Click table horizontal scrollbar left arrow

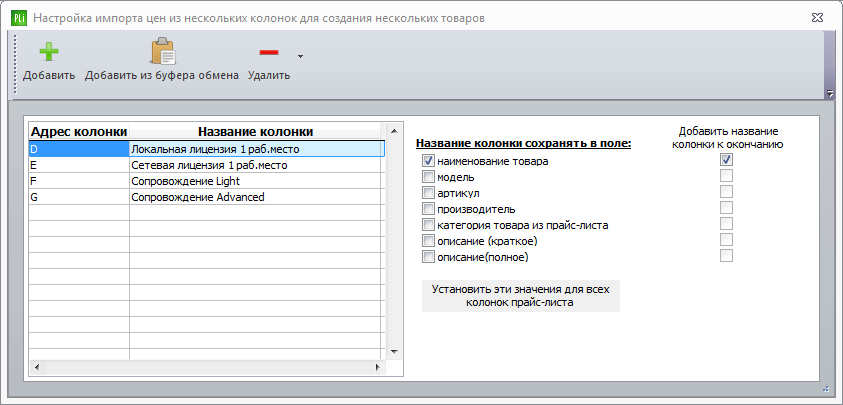tap(37, 367)
